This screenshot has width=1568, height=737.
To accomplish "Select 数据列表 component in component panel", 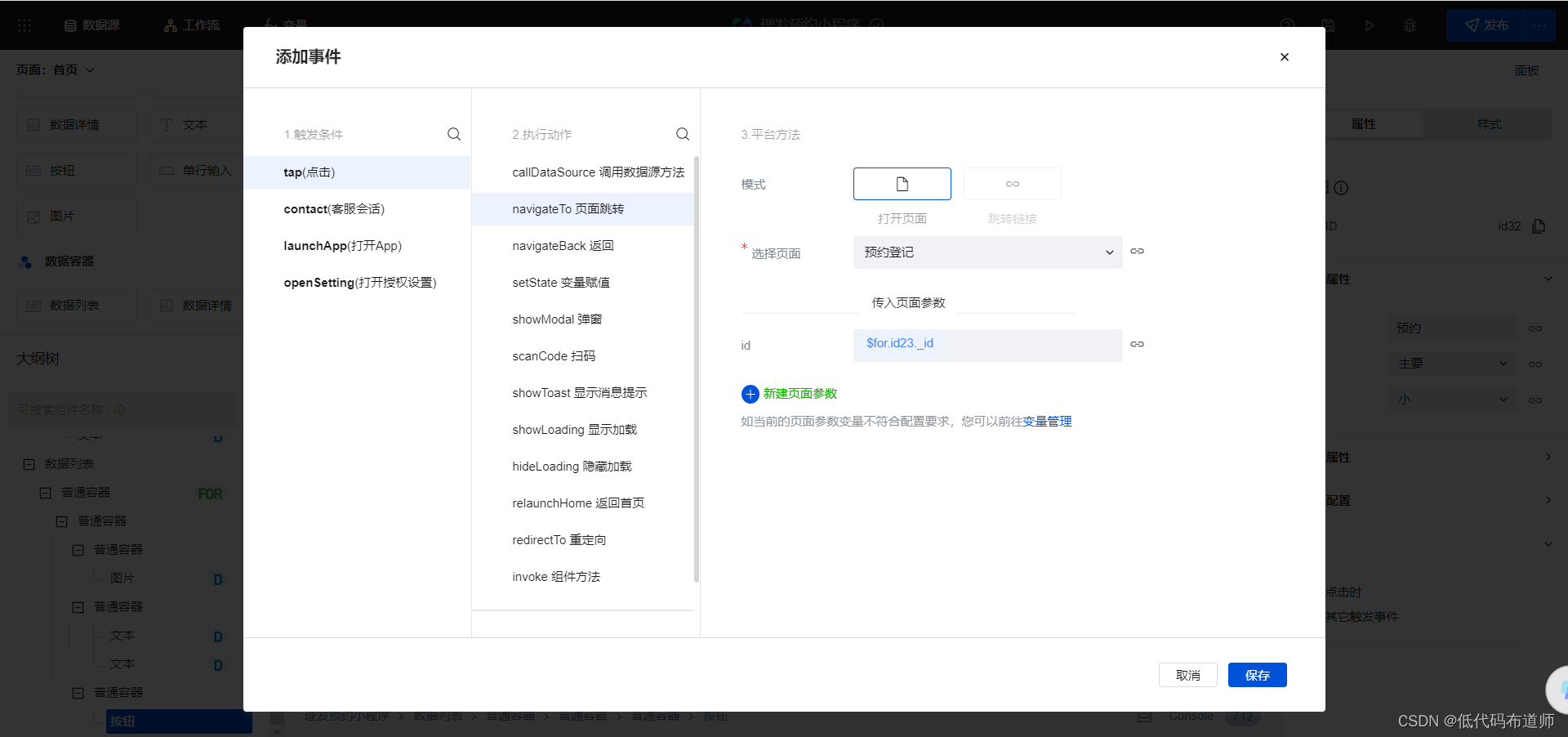I will tap(77, 306).
